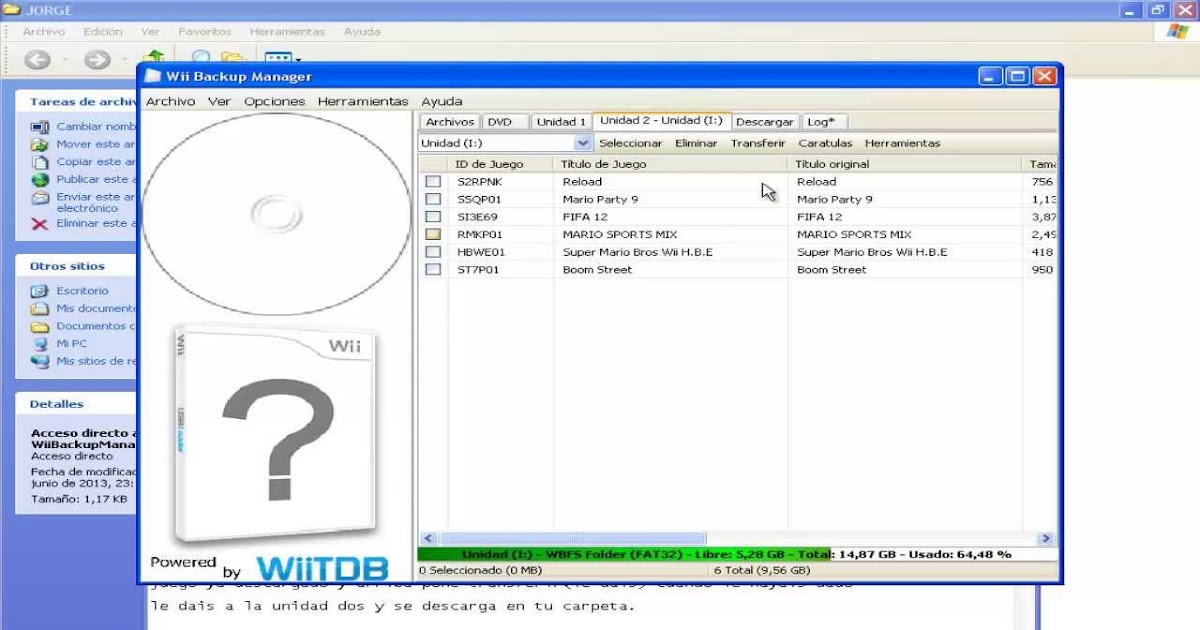Open Herramientas menu in Wii Backup Manager menubar
Image resolution: width=1200 pixels, height=630 pixels.
pyautogui.click(x=363, y=101)
